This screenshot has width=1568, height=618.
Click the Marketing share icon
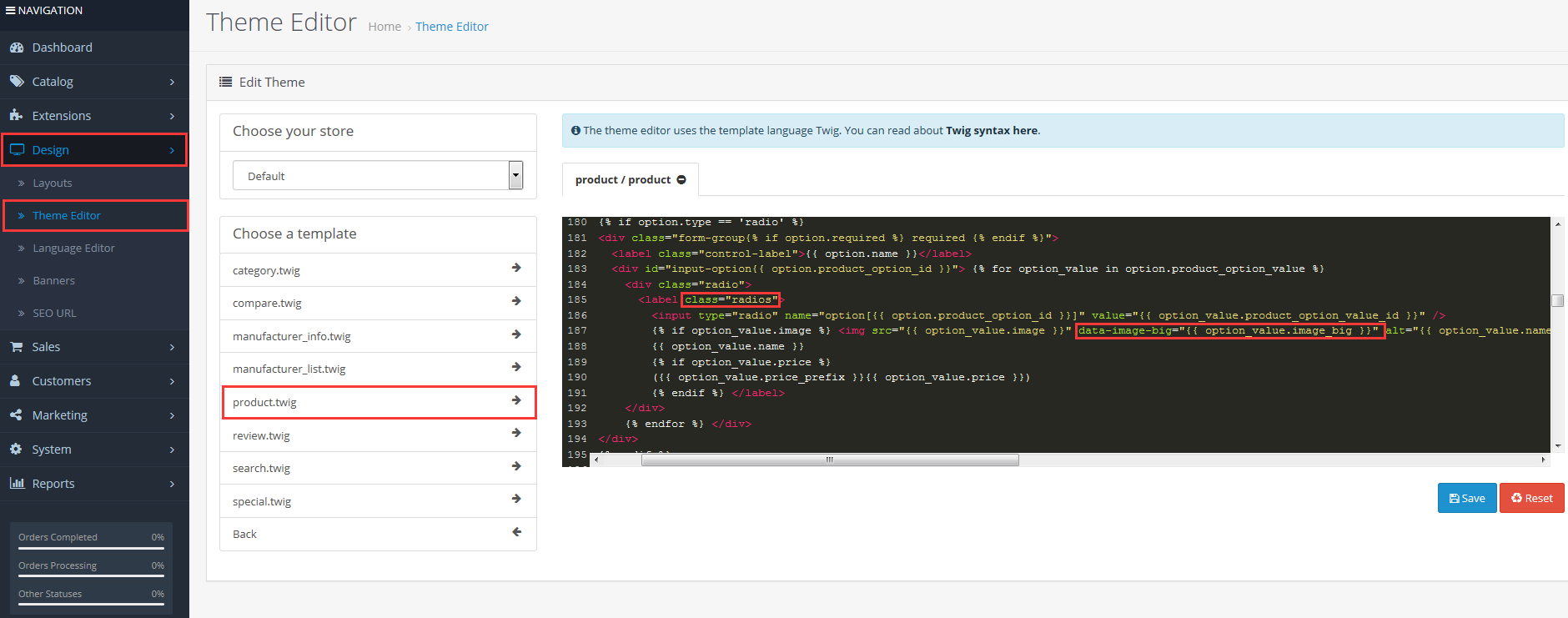point(16,415)
